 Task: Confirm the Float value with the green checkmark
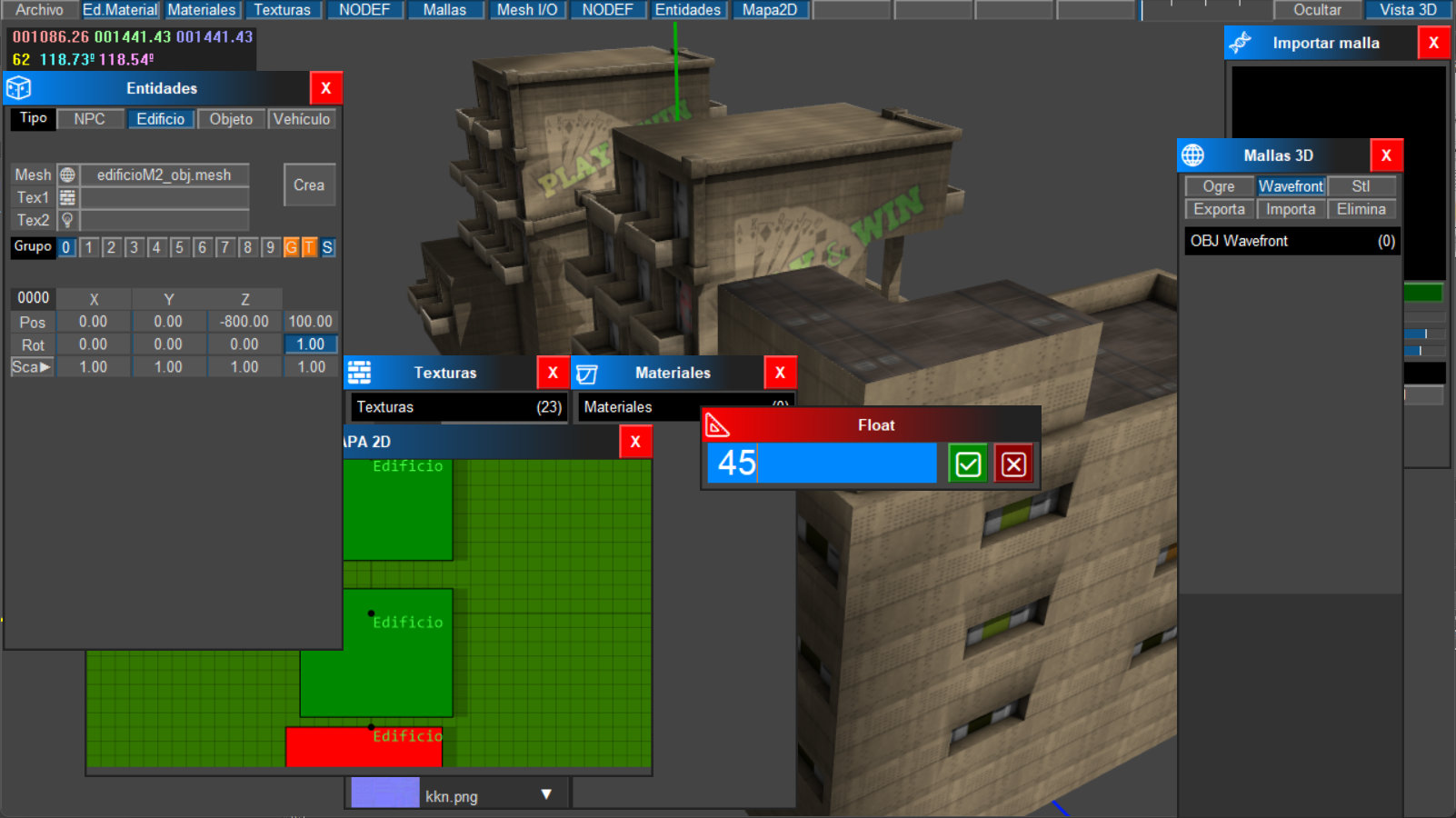tap(968, 464)
